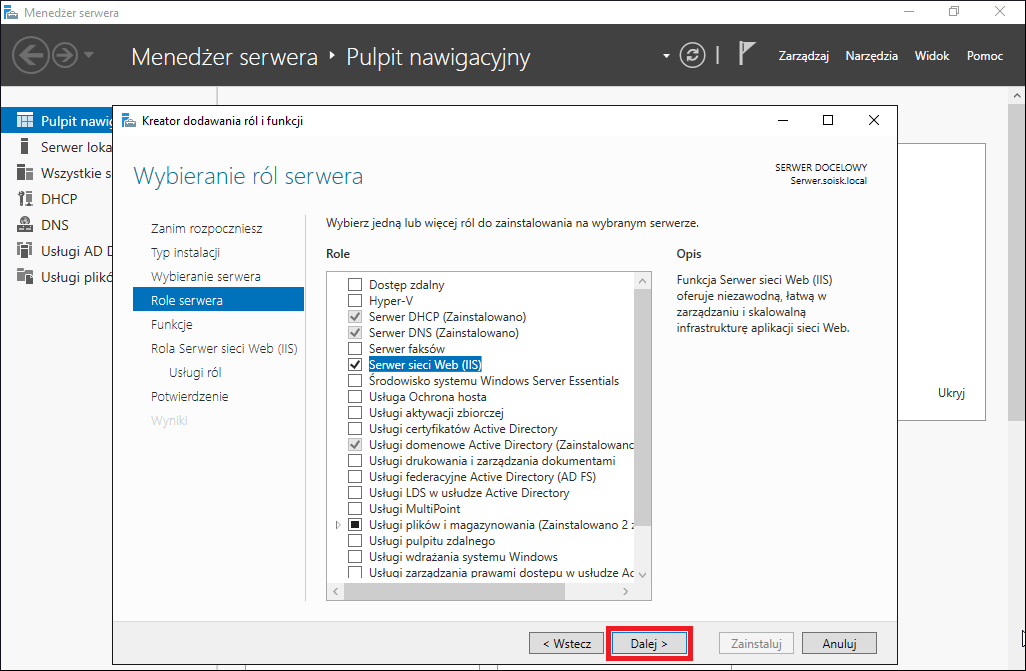Click the Dalej > button
1026x671 pixels.
point(649,644)
